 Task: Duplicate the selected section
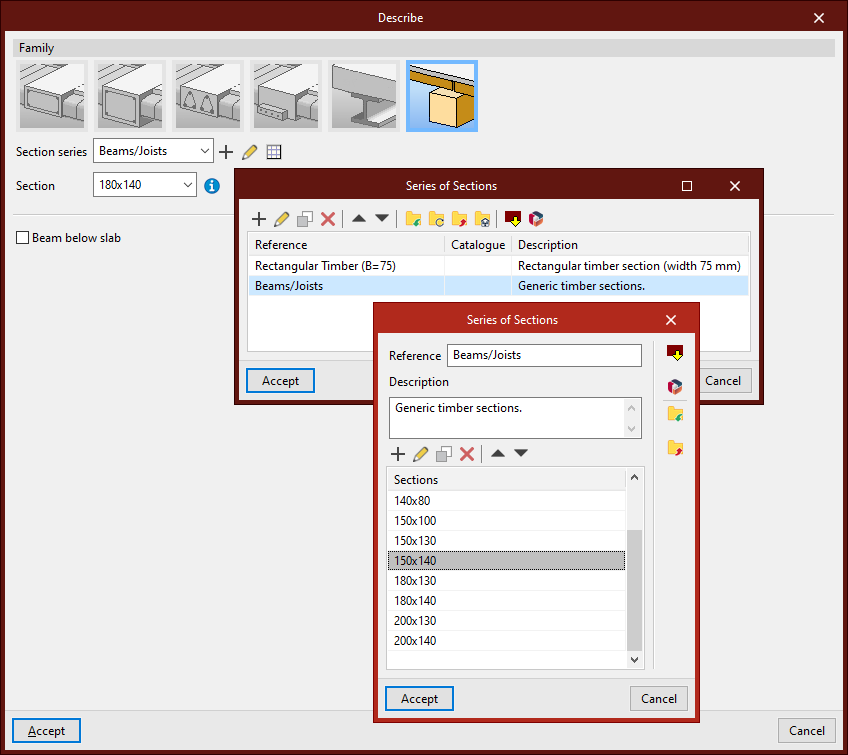(x=444, y=454)
